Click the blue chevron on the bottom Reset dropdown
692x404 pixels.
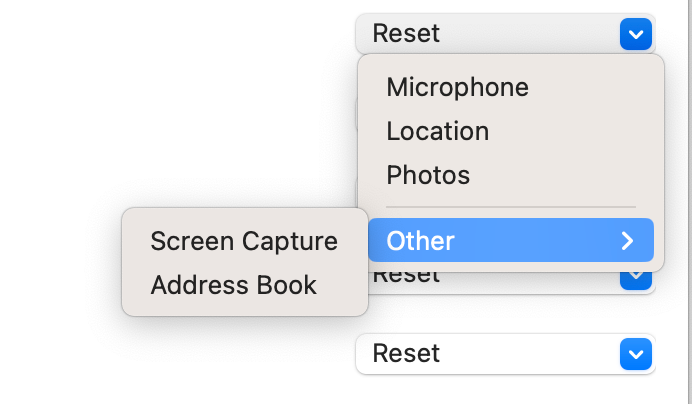[635, 354]
